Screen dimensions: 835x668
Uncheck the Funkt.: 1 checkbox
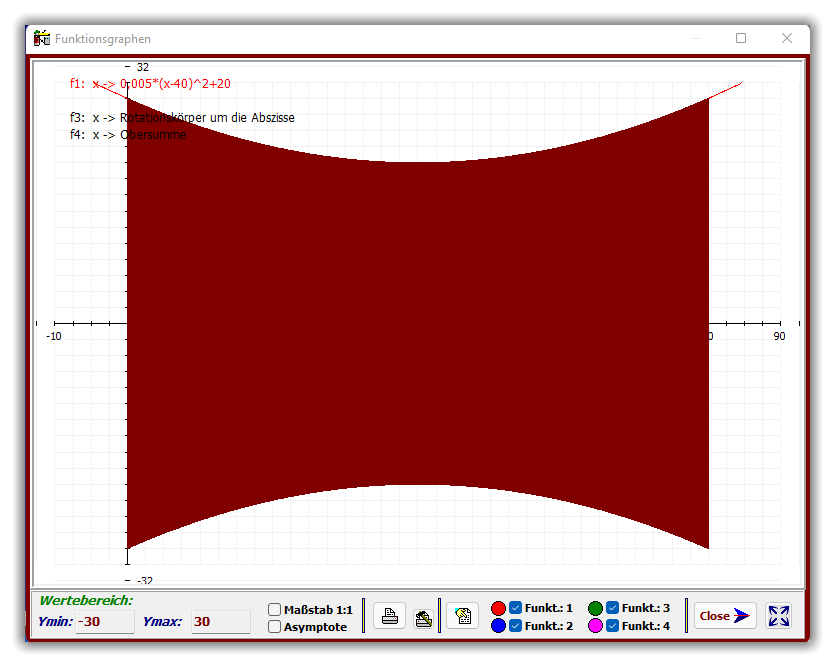[516, 608]
